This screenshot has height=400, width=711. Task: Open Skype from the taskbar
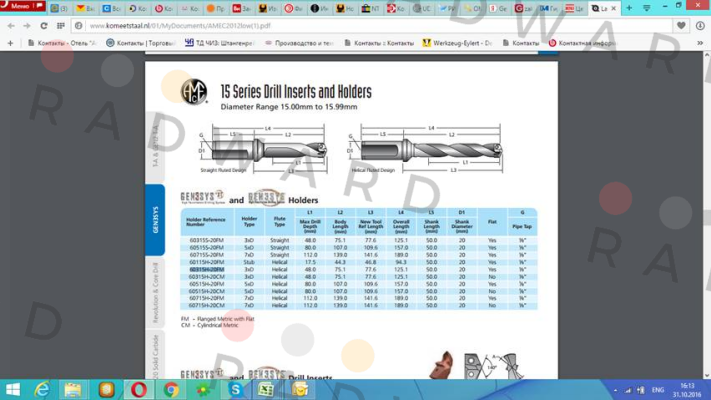click(x=235, y=390)
